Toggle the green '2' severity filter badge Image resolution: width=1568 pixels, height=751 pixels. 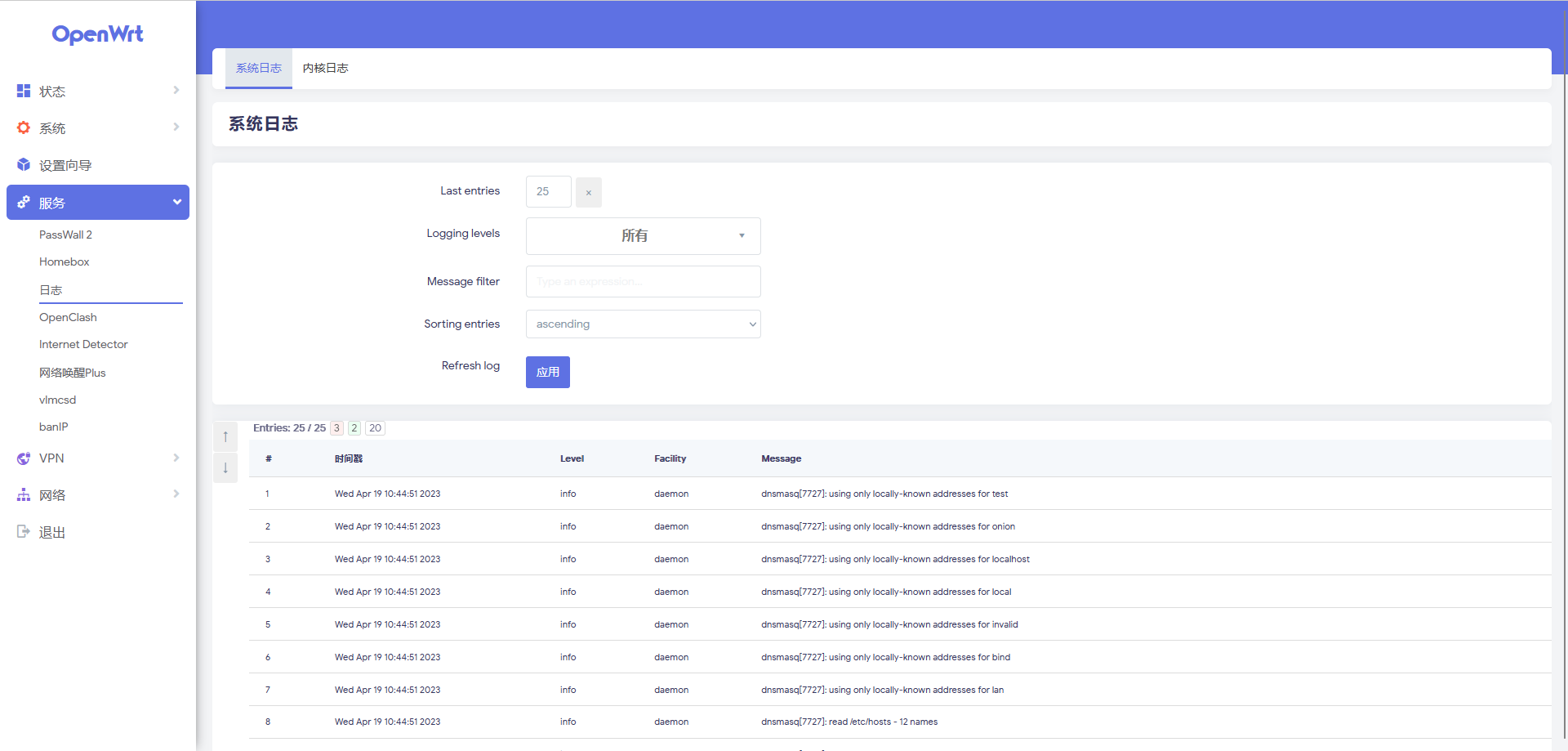[x=354, y=427]
